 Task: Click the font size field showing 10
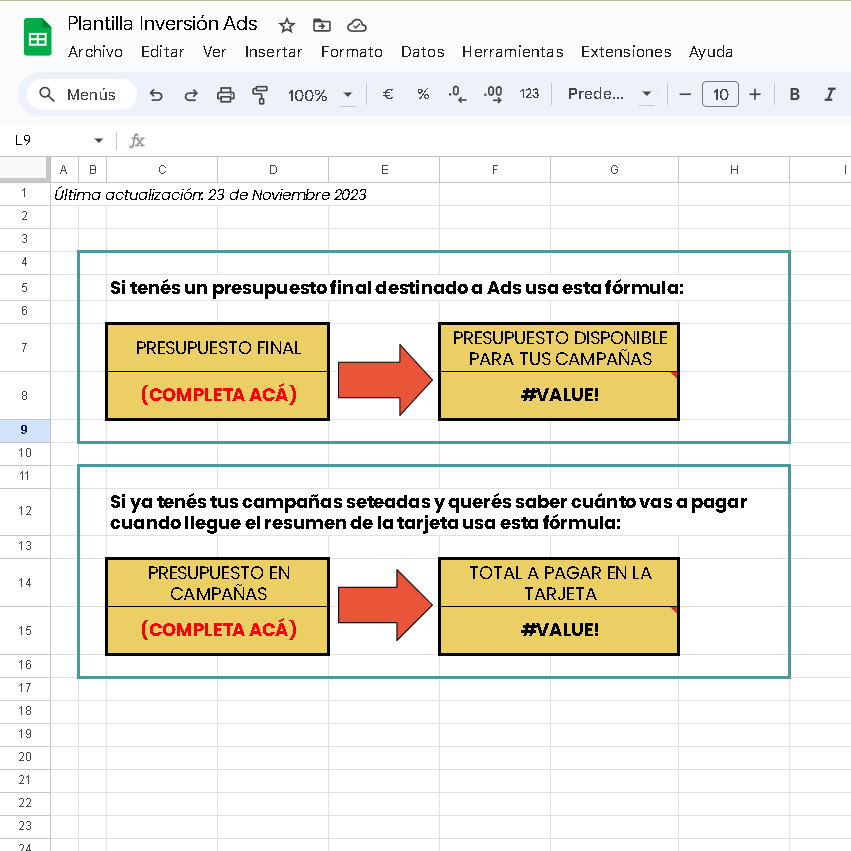(x=720, y=94)
